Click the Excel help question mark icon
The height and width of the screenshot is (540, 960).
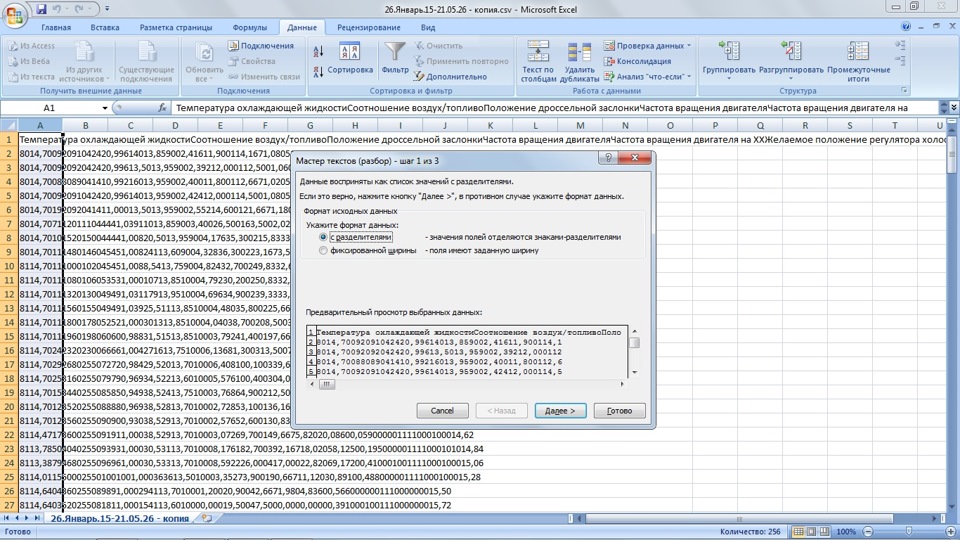(906, 26)
